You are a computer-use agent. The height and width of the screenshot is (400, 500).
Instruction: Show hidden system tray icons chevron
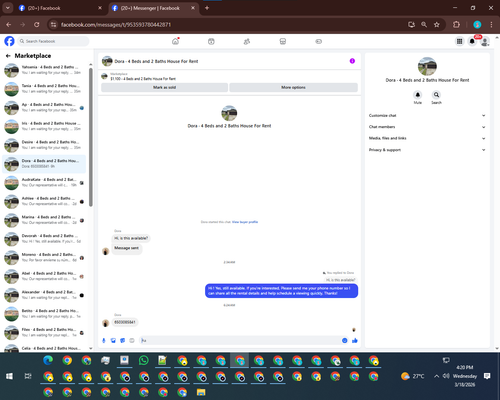point(436,376)
